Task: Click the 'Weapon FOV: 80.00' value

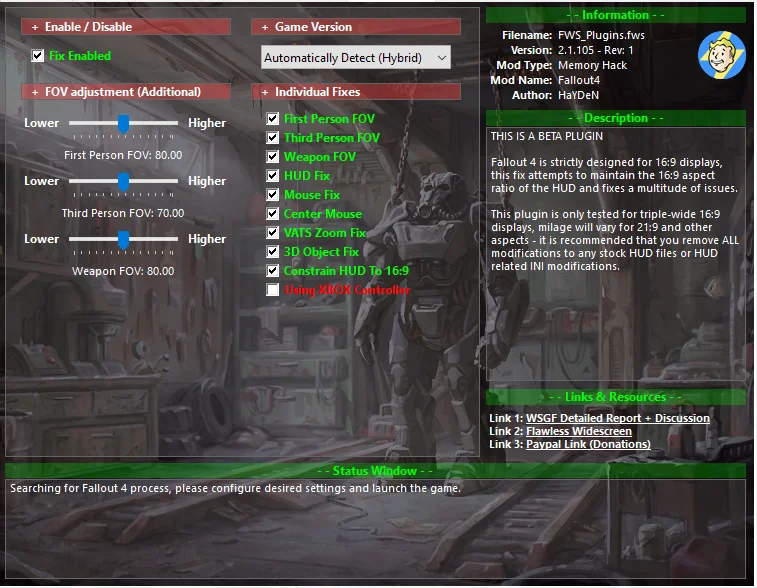Action: 123,271
